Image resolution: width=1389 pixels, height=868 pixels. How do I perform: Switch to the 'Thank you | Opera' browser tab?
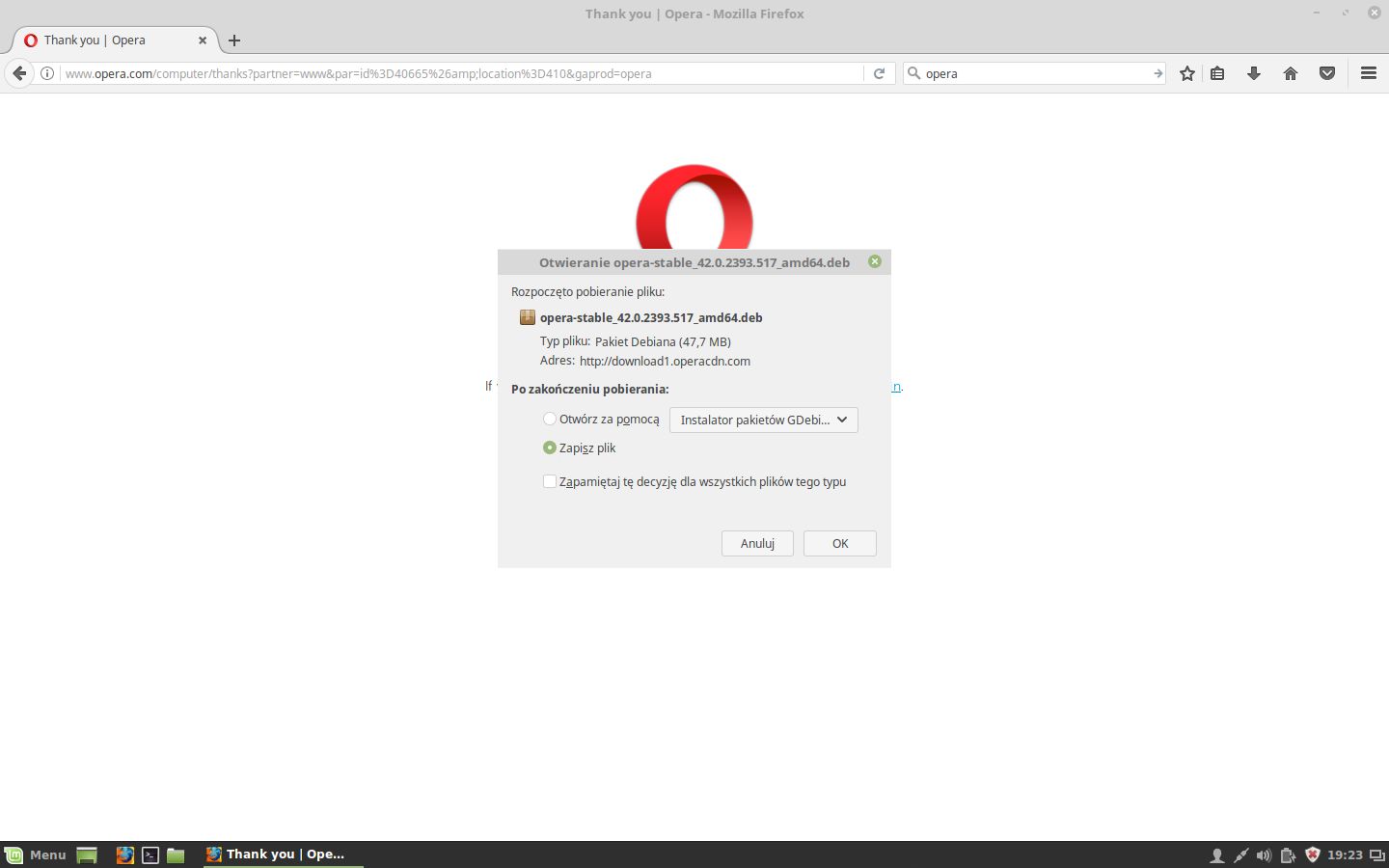point(114,41)
